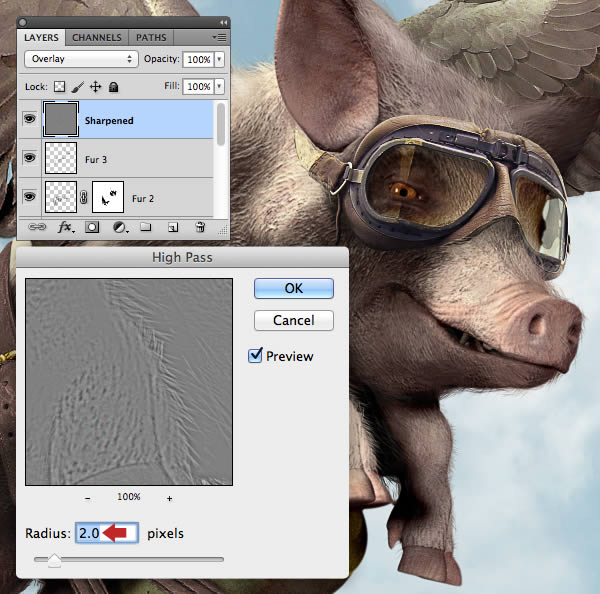Toggle lock image pixels brush icon
This screenshot has width=600, height=594.
point(77,87)
